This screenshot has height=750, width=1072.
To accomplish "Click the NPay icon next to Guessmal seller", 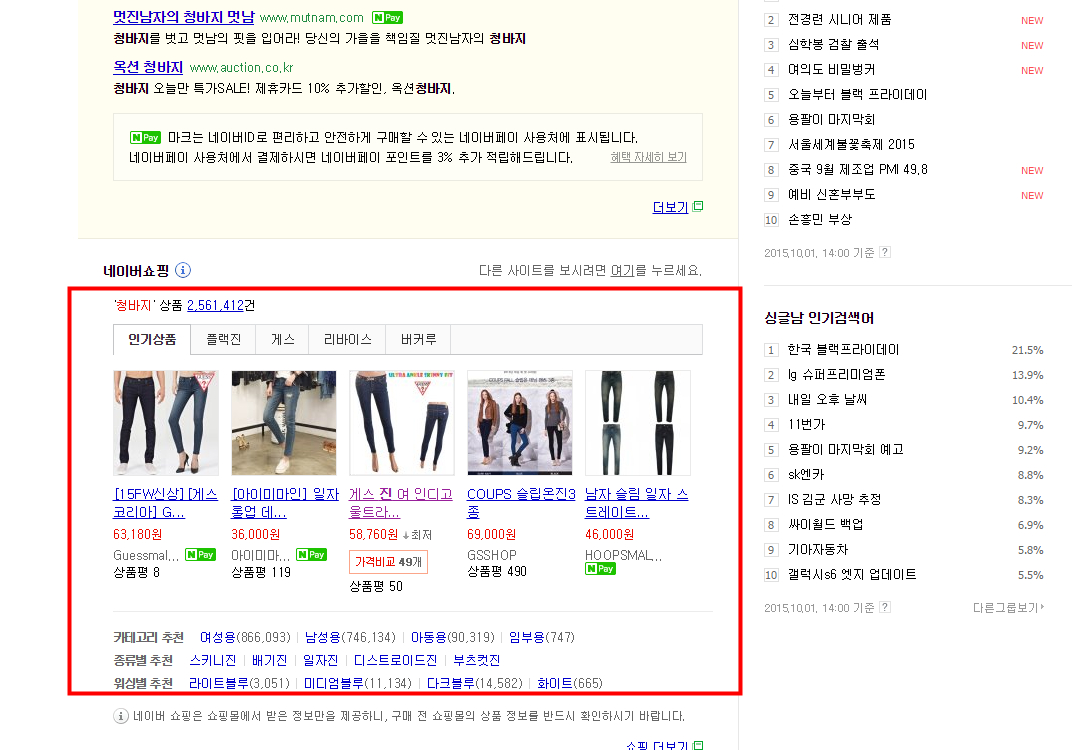I will [x=200, y=554].
